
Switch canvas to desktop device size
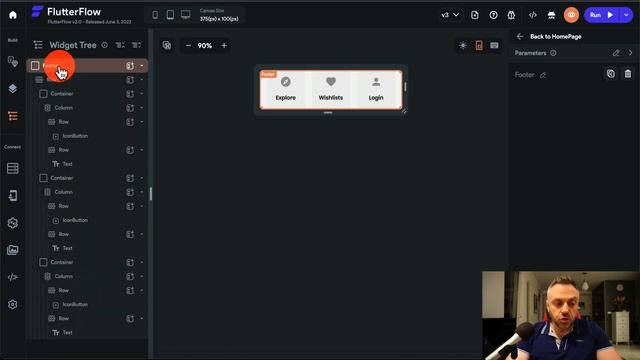pos(186,15)
